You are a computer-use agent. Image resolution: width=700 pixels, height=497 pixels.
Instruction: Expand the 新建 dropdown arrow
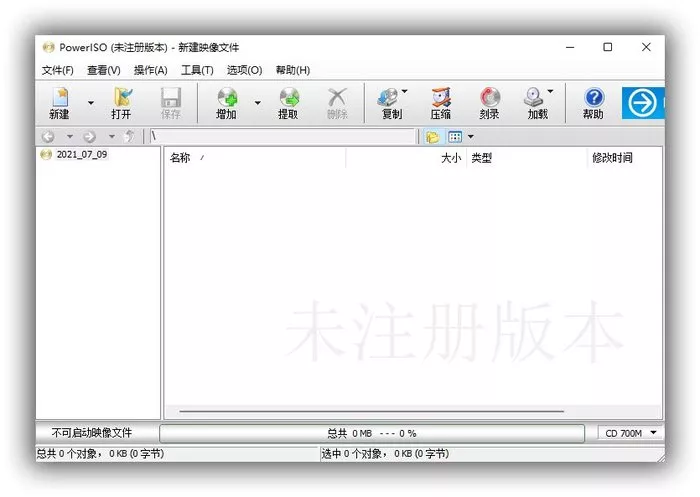[x=91, y=103]
